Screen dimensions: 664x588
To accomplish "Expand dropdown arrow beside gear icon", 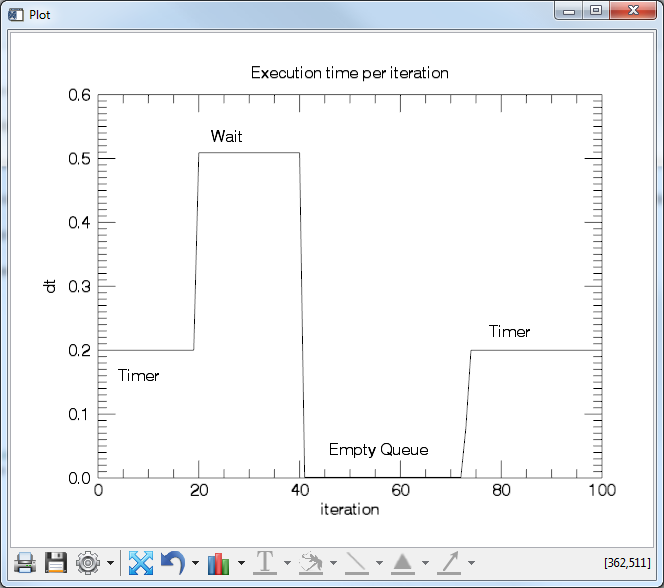I will [109, 564].
